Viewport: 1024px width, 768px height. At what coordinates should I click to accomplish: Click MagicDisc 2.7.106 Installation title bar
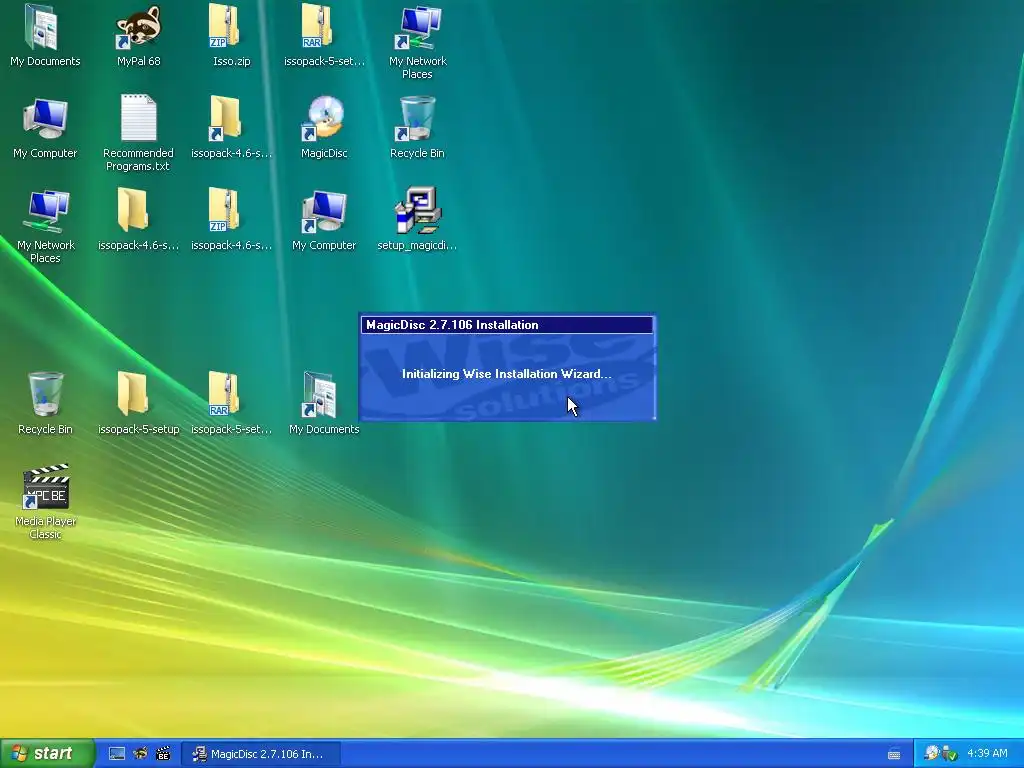(507, 325)
